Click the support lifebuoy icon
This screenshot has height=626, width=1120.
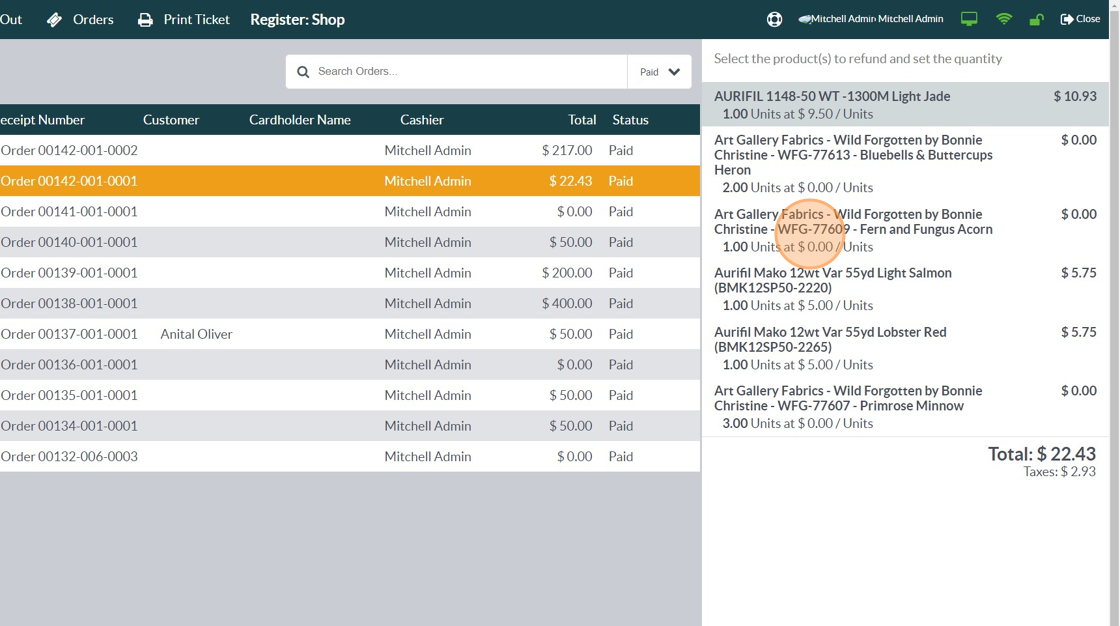tap(774, 19)
